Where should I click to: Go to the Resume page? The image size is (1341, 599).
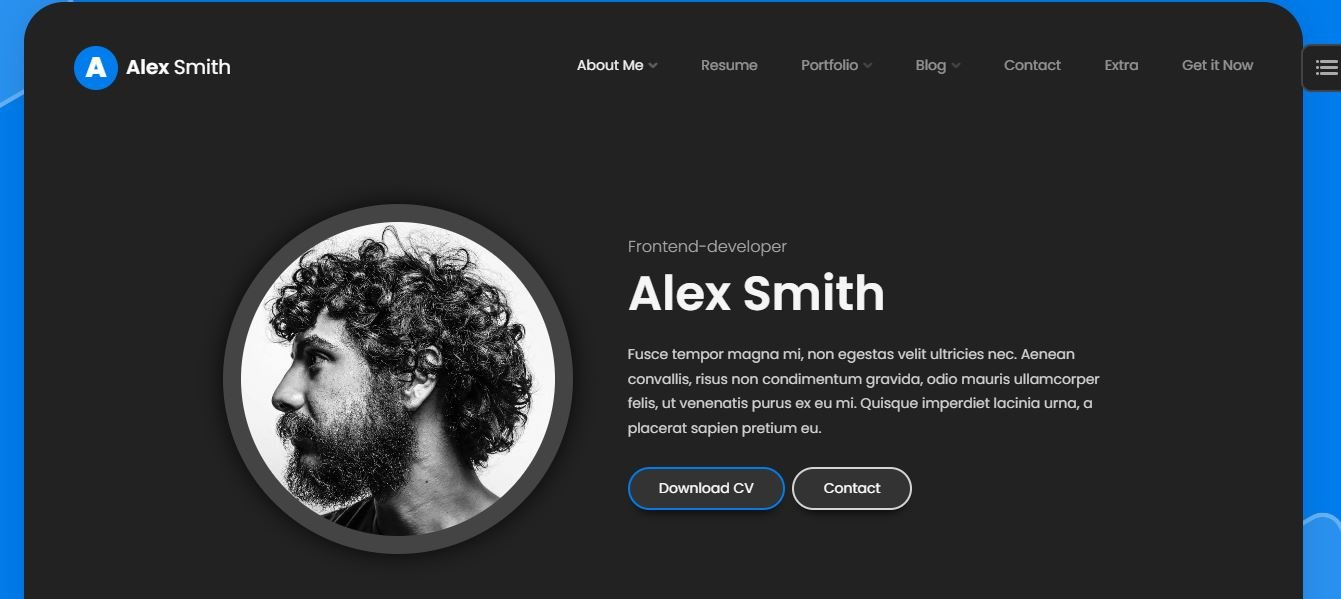[729, 65]
